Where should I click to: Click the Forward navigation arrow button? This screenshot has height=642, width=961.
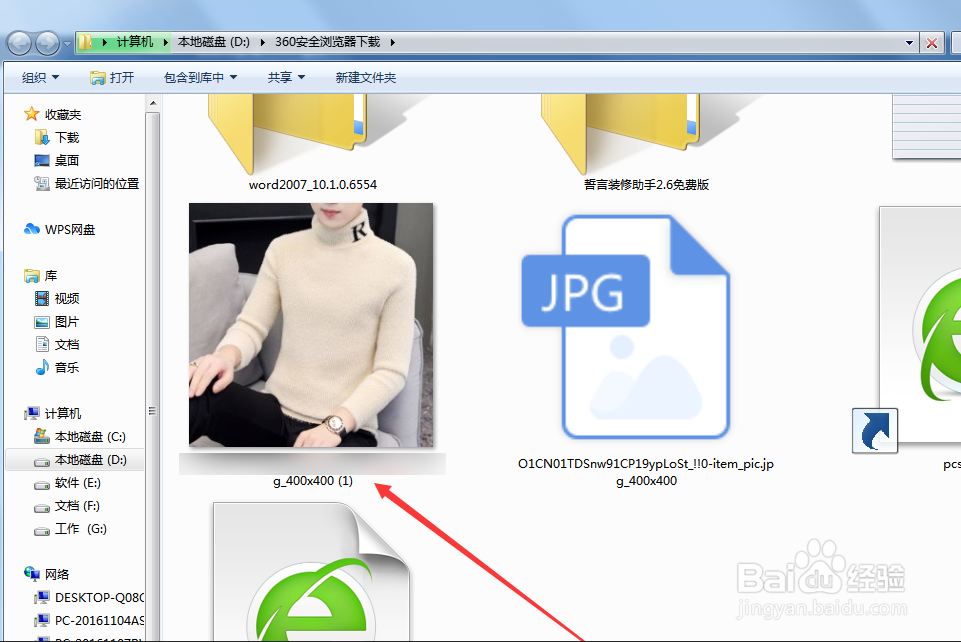(48, 43)
